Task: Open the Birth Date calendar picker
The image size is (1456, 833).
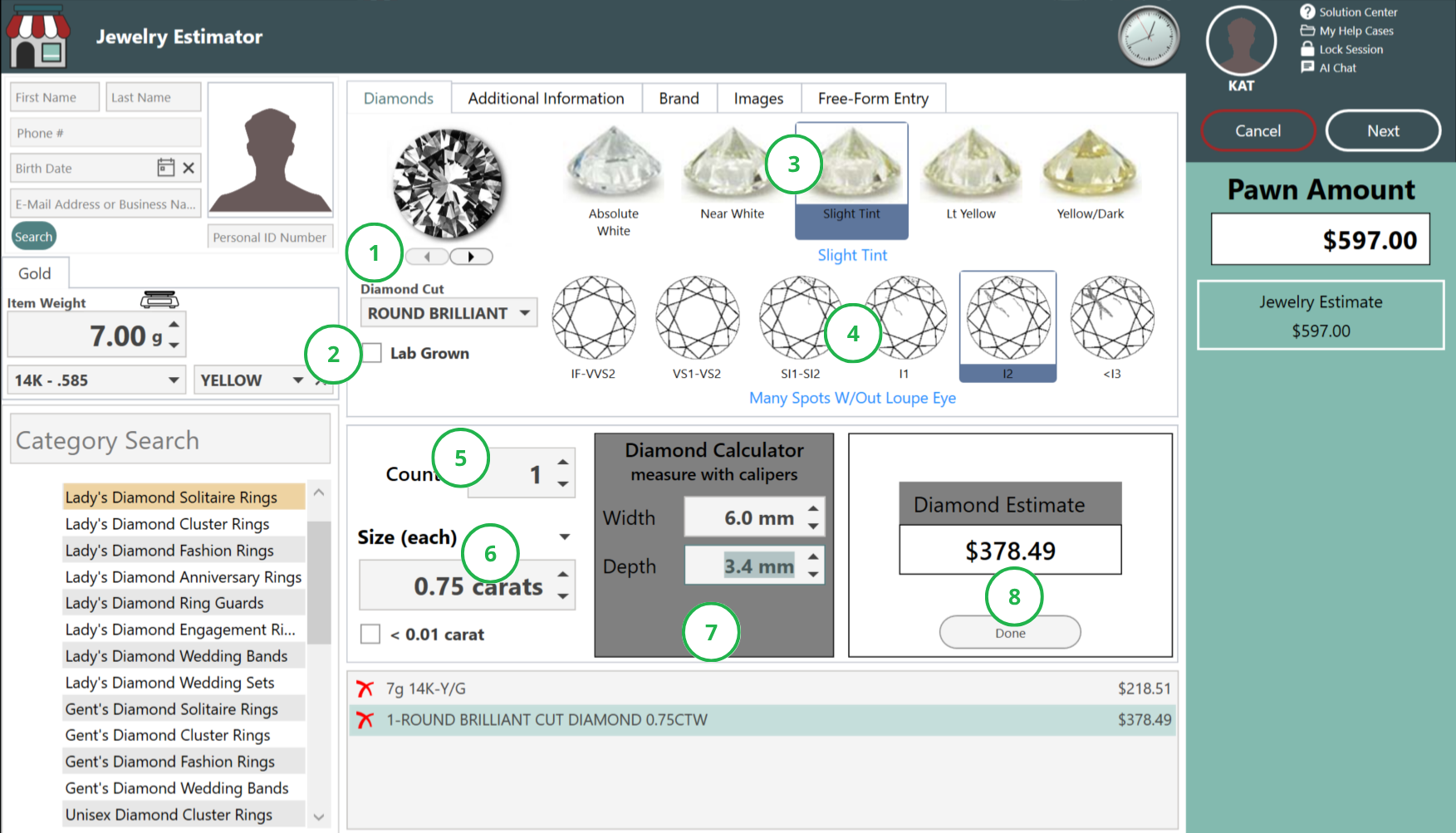Action: pyautogui.click(x=166, y=168)
